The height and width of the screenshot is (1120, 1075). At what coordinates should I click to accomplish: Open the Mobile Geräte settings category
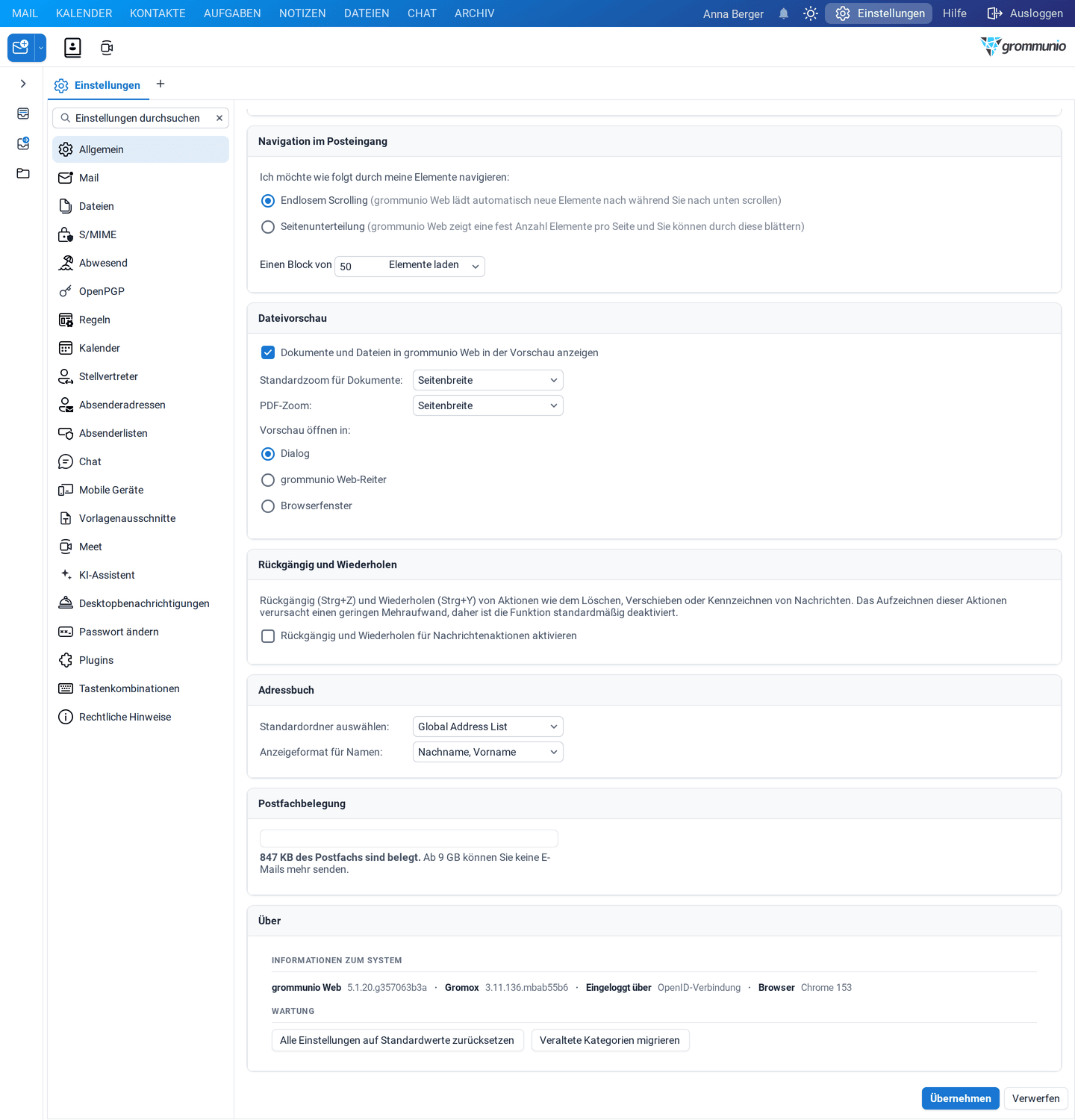[x=140, y=490]
